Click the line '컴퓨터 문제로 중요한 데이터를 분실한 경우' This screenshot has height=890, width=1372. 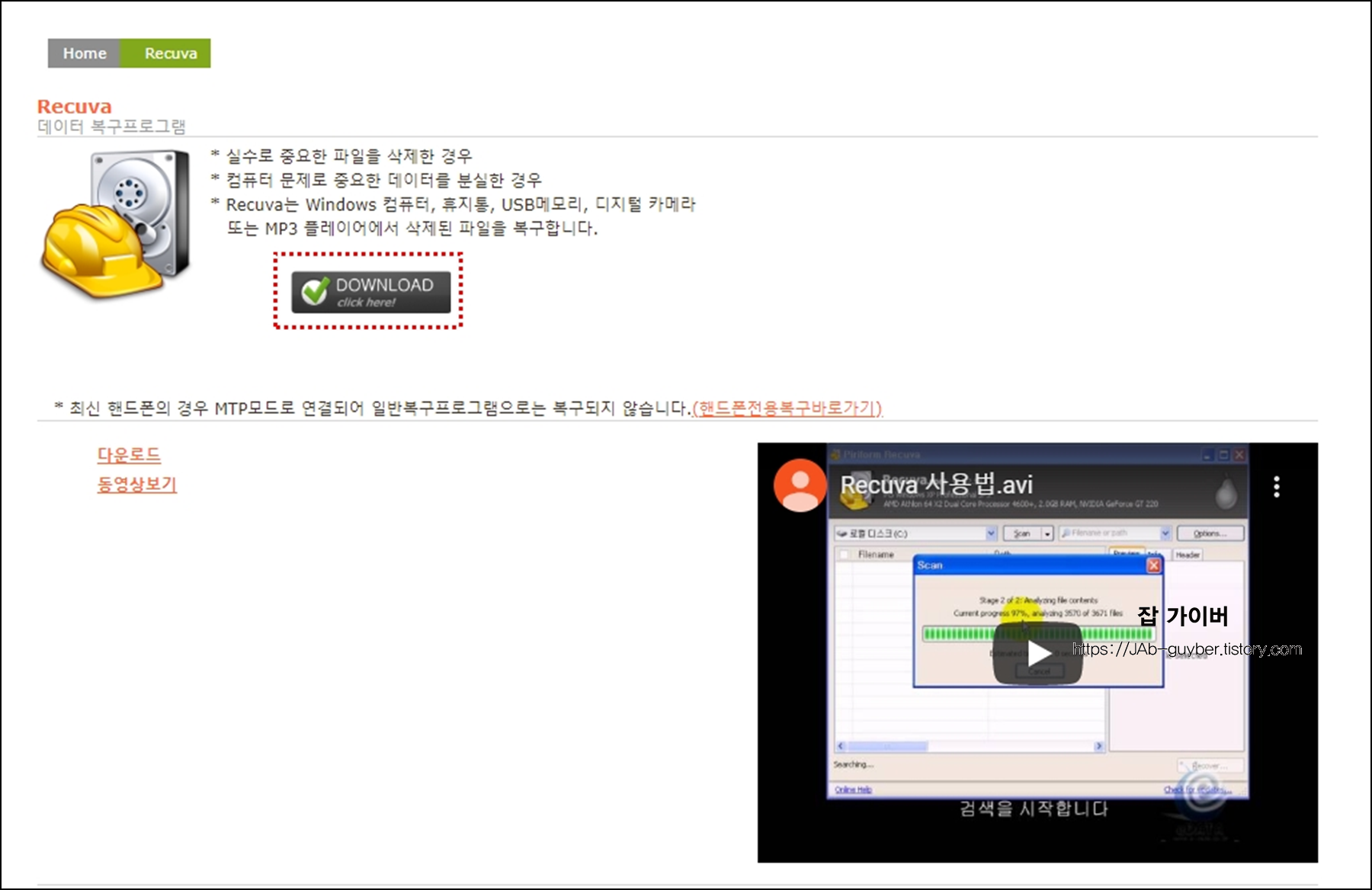coord(384,181)
